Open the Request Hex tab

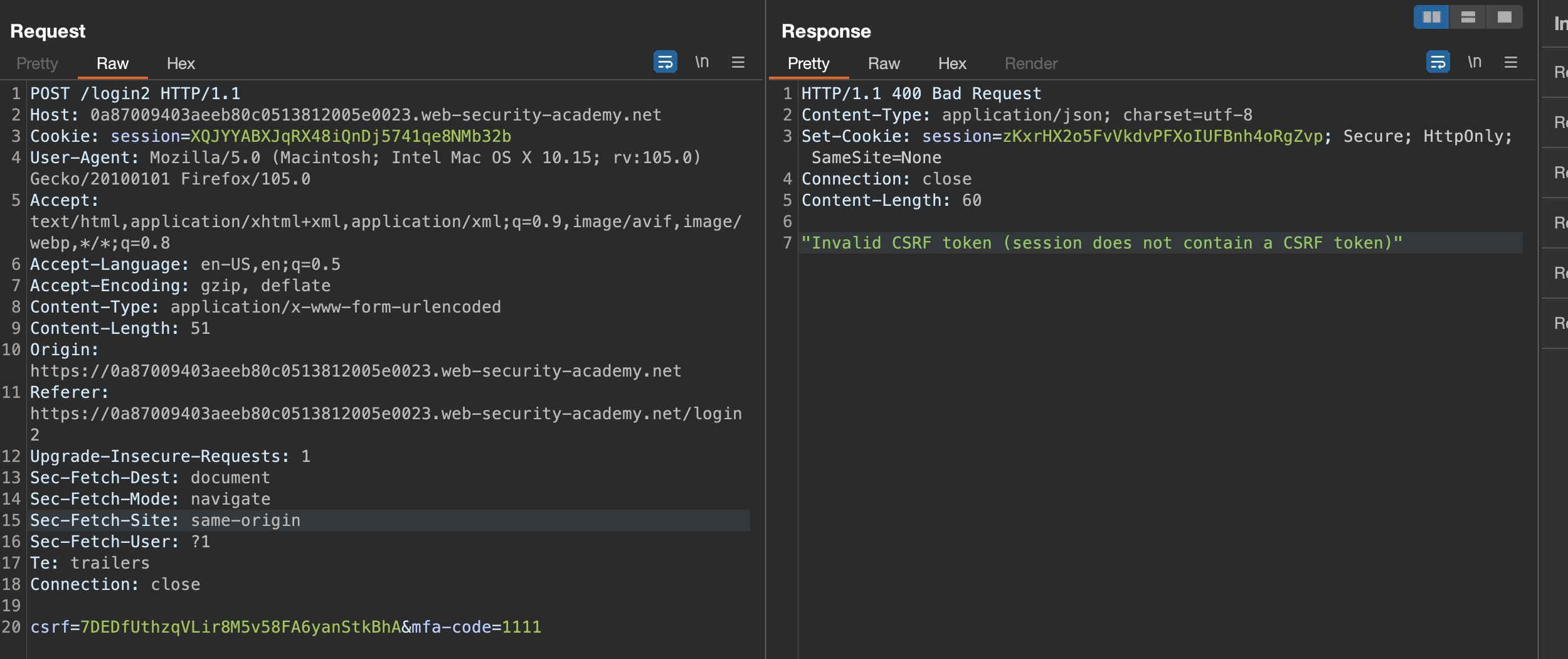point(181,63)
